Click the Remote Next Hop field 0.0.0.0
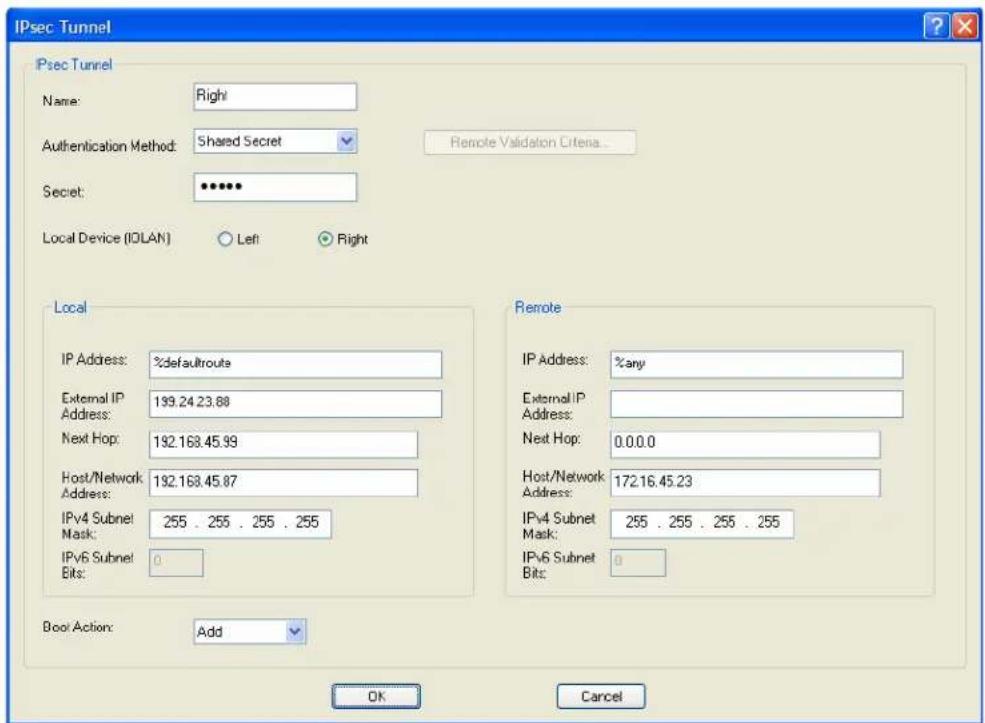 [745, 444]
